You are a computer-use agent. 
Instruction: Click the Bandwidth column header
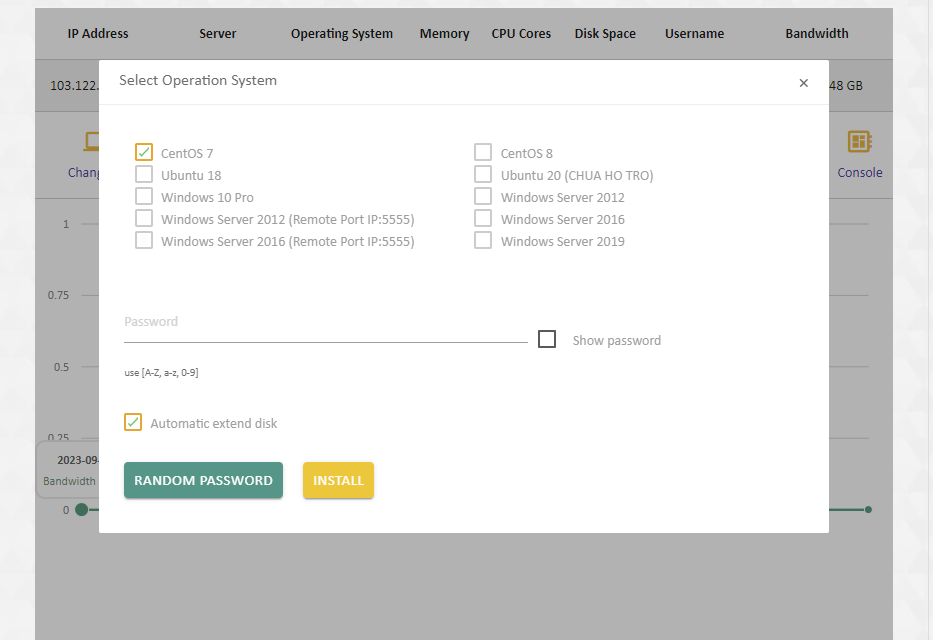816,34
